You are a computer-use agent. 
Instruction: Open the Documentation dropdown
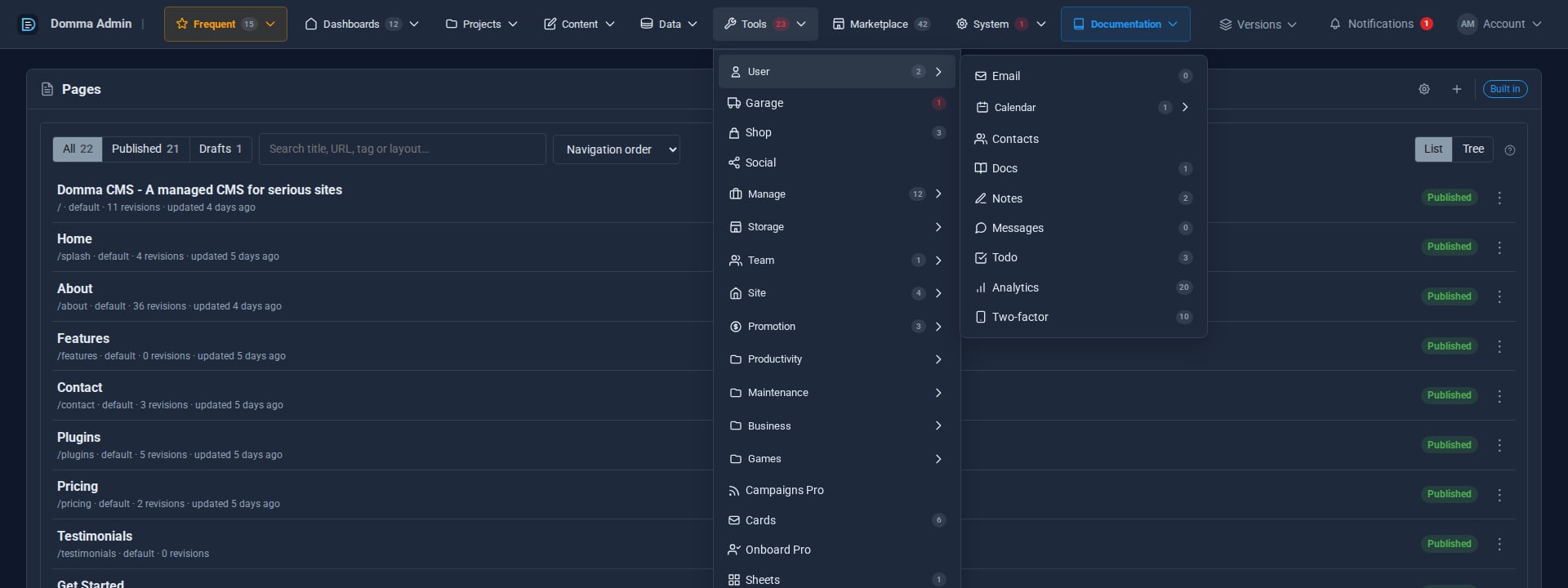[1125, 24]
